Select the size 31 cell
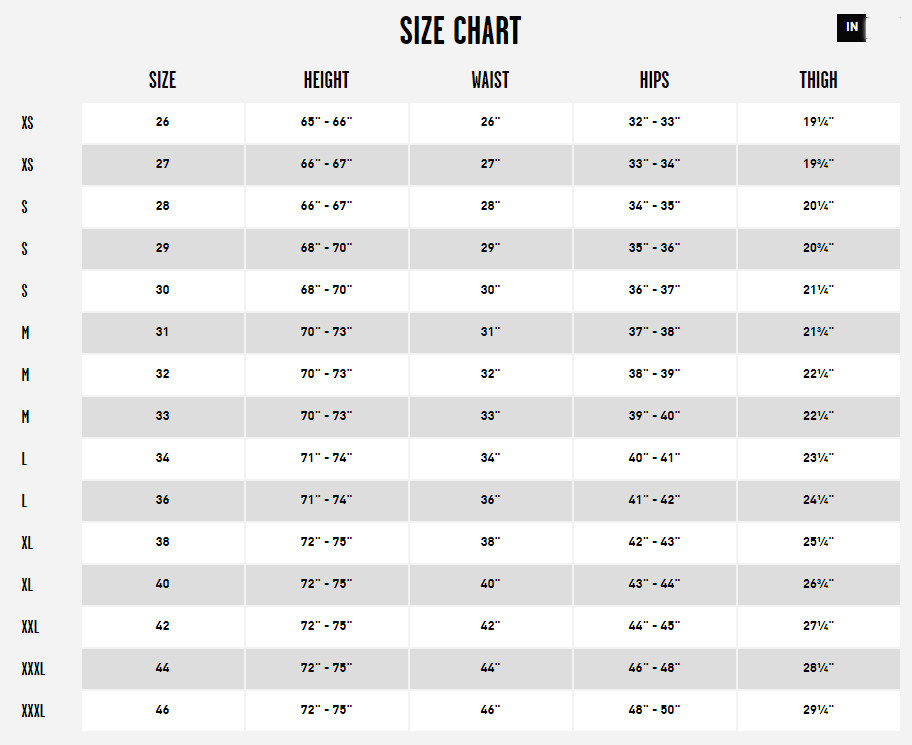The image size is (912, 745). [163, 333]
